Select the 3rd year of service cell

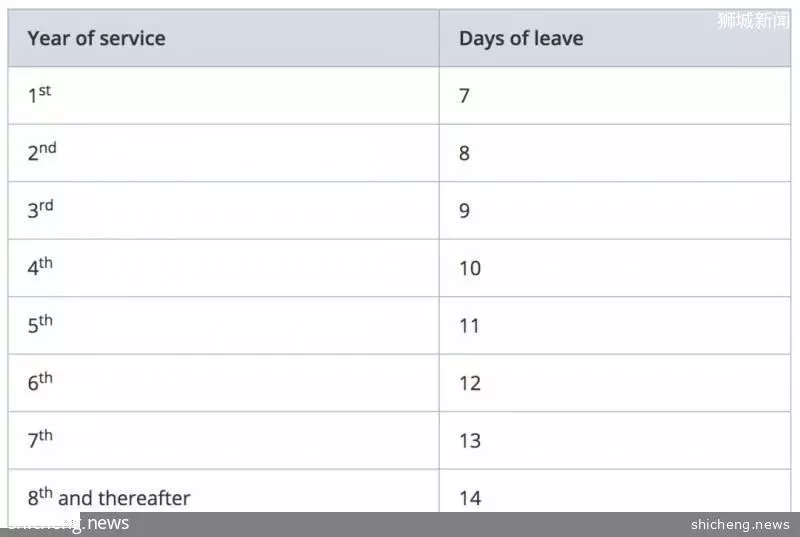pyautogui.click(x=223, y=211)
